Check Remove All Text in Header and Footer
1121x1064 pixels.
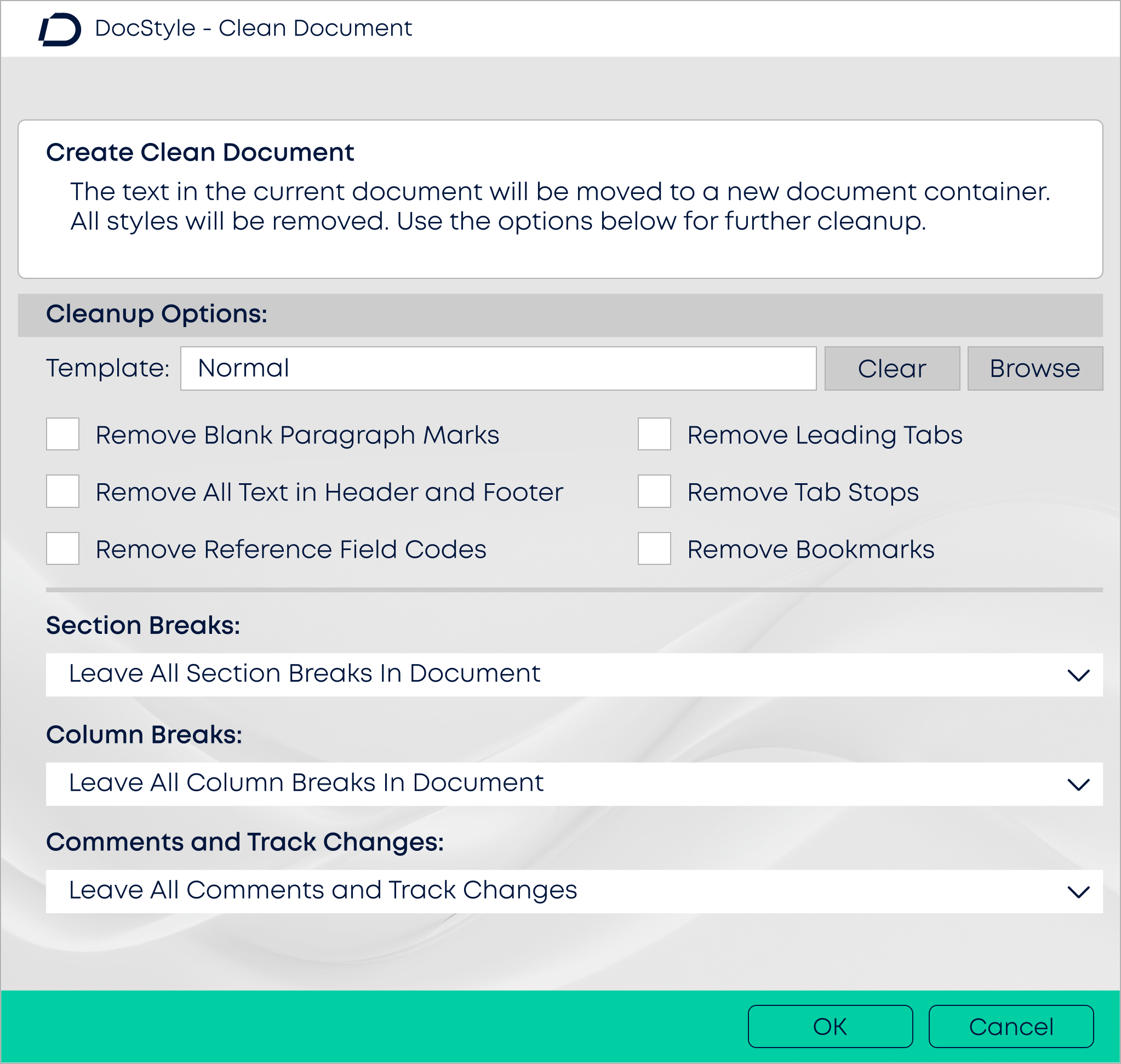point(62,491)
